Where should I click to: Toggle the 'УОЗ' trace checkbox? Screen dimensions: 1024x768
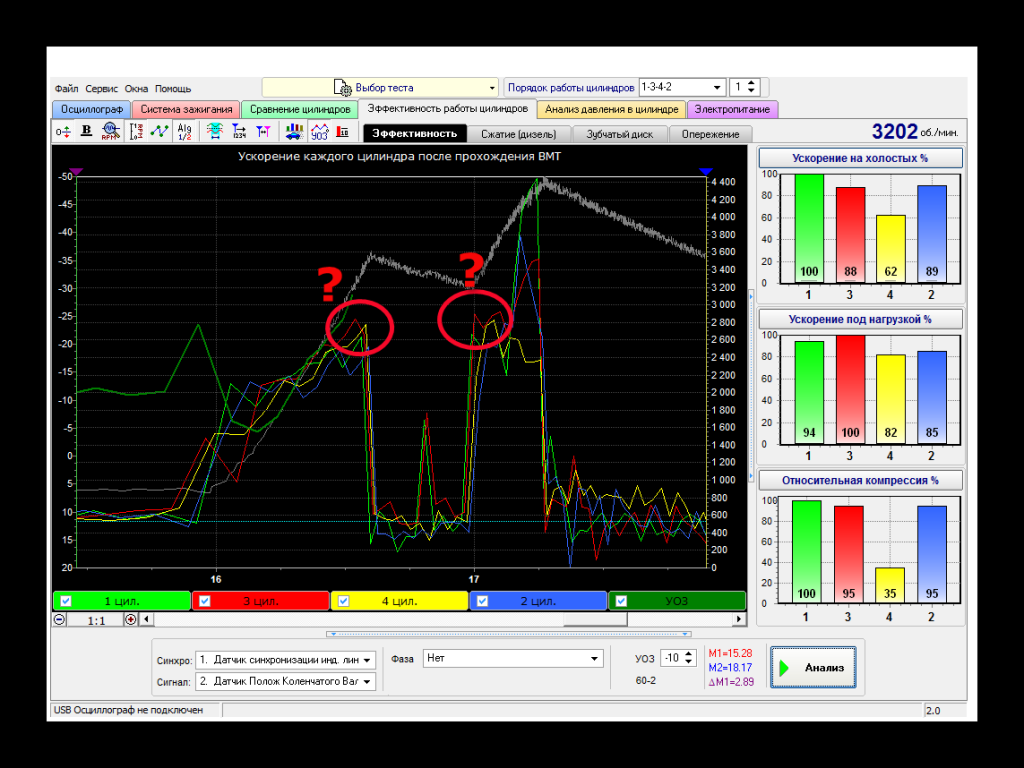coord(621,601)
